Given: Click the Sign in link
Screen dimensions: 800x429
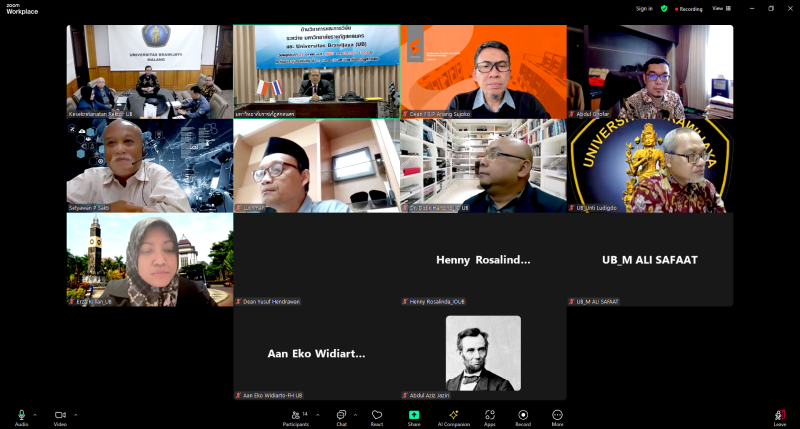Looking at the screenshot, I should point(644,8).
